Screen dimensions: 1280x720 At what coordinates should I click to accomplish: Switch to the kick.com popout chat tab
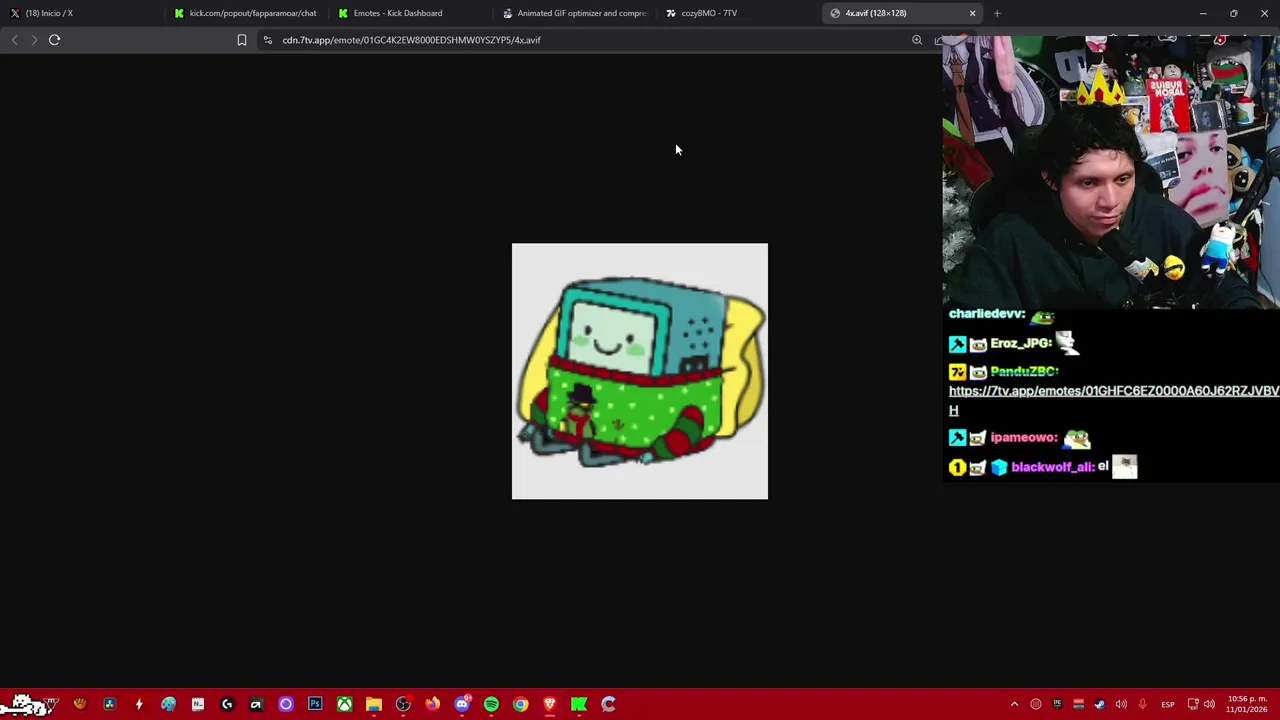point(245,13)
